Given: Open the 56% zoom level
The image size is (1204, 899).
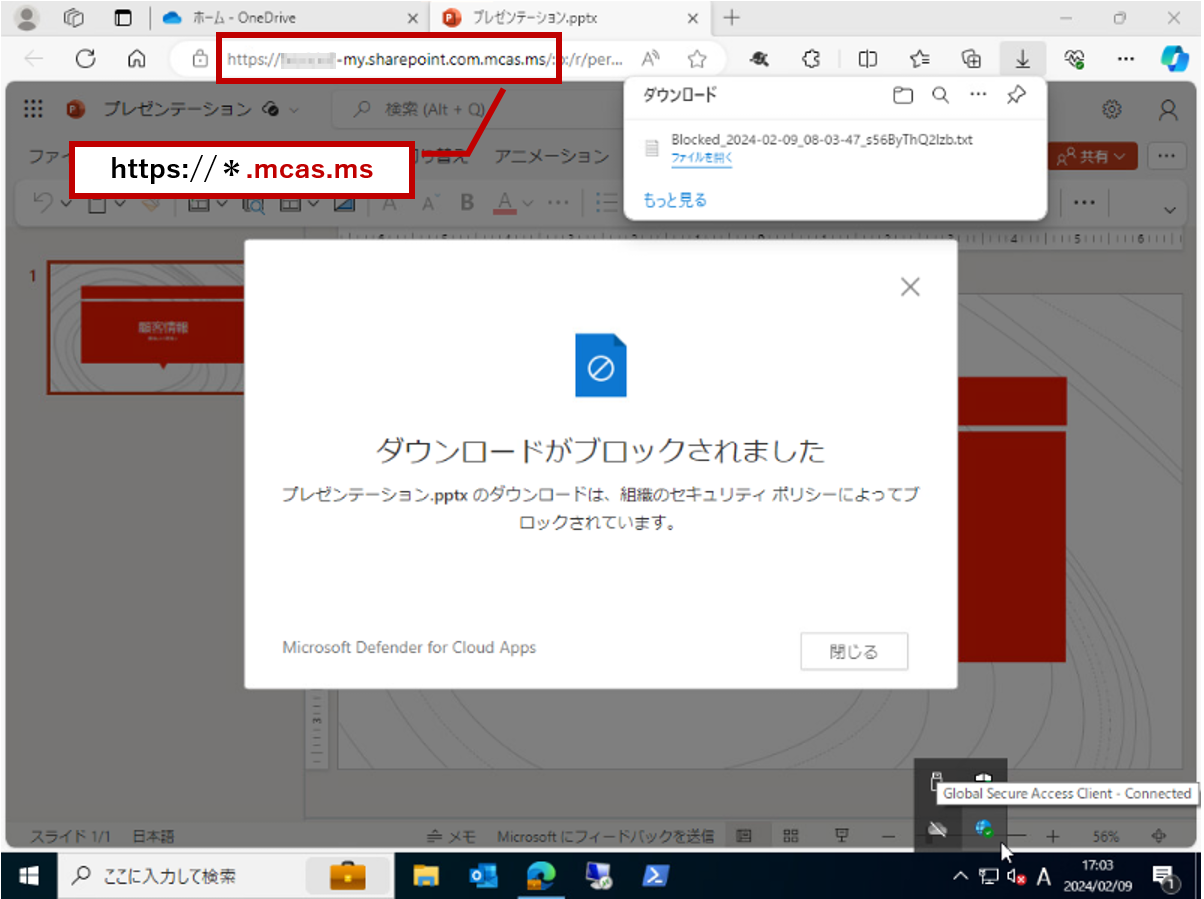Looking at the screenshot, I should coord(1106,836).
